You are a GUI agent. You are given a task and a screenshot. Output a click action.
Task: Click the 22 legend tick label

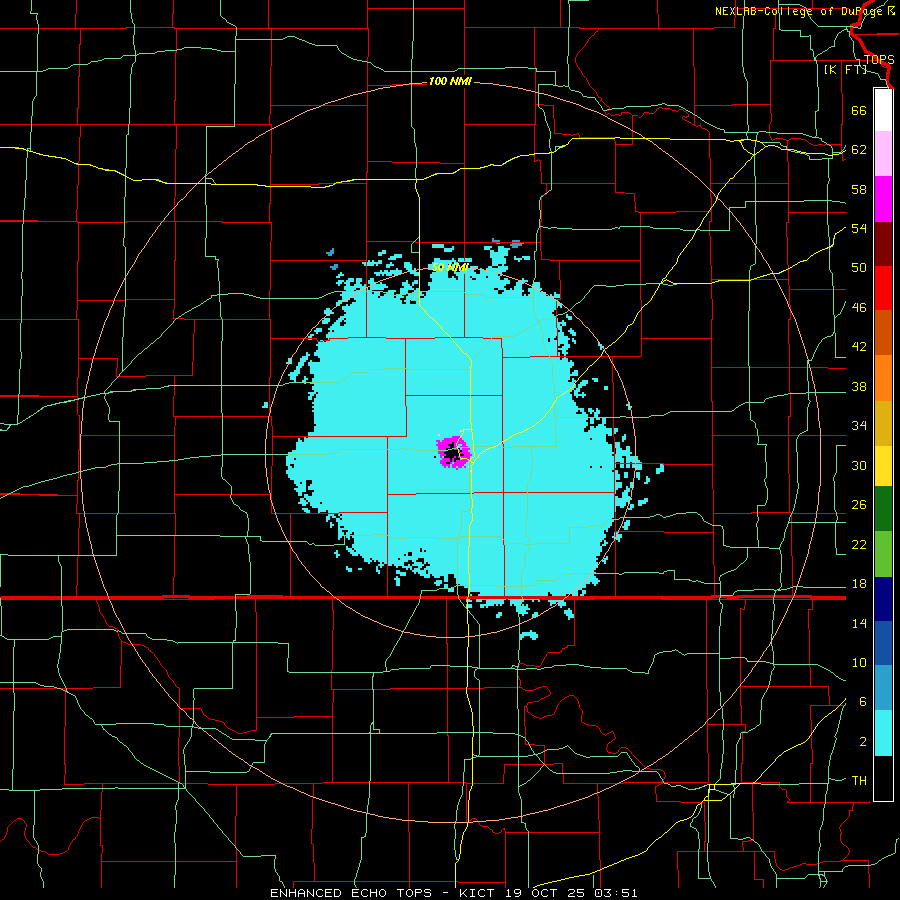tap(859, 544)
